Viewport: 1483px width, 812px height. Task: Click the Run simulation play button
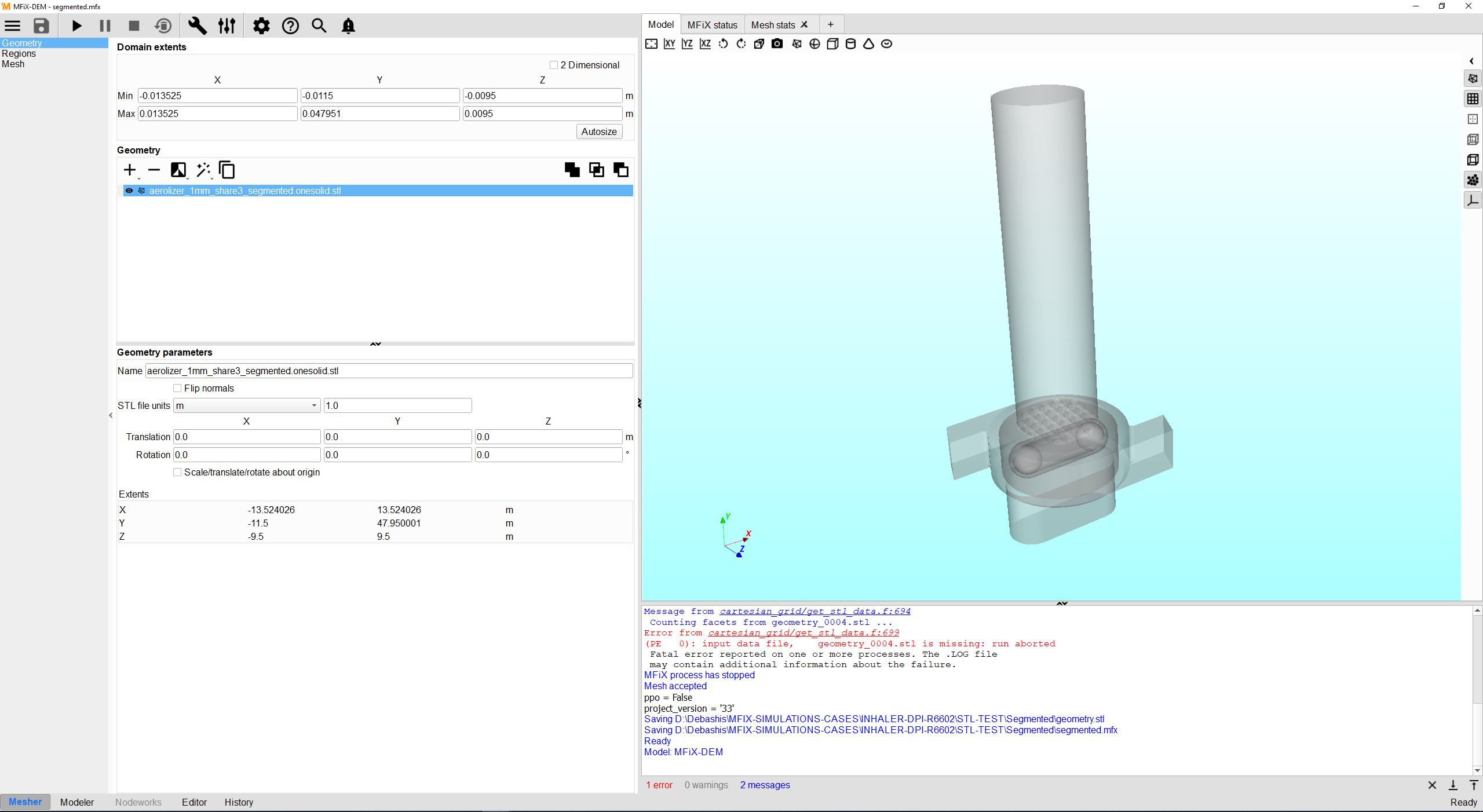point(76,26)
